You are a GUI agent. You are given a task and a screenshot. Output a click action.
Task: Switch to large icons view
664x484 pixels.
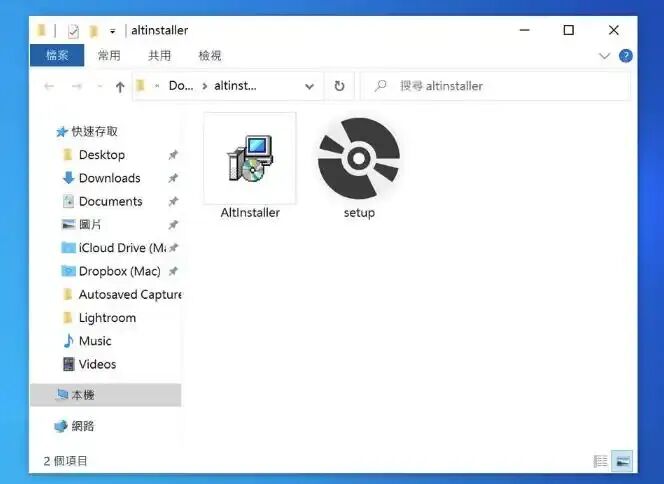[622, 461]
